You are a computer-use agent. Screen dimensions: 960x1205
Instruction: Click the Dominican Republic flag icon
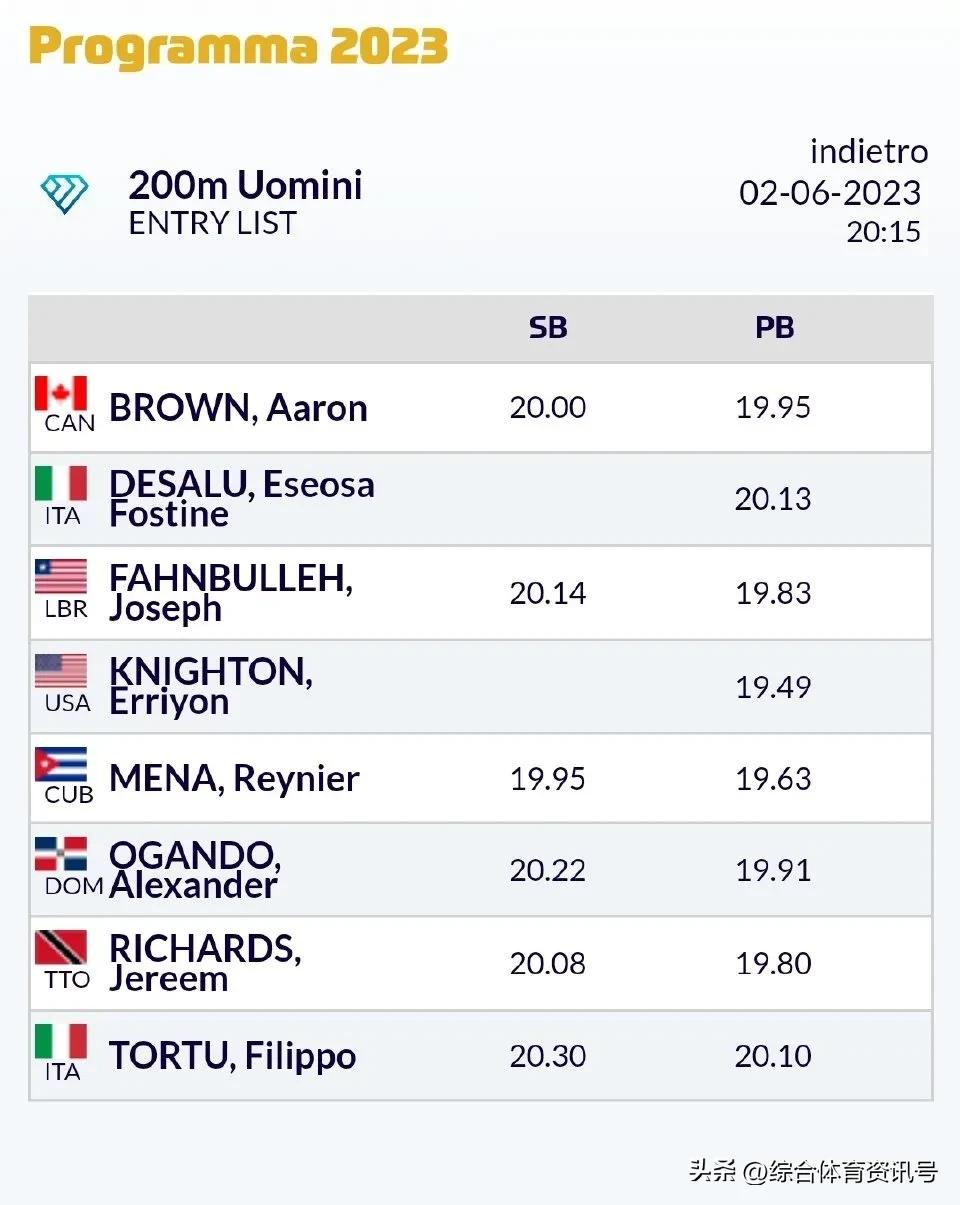point(61,855)
